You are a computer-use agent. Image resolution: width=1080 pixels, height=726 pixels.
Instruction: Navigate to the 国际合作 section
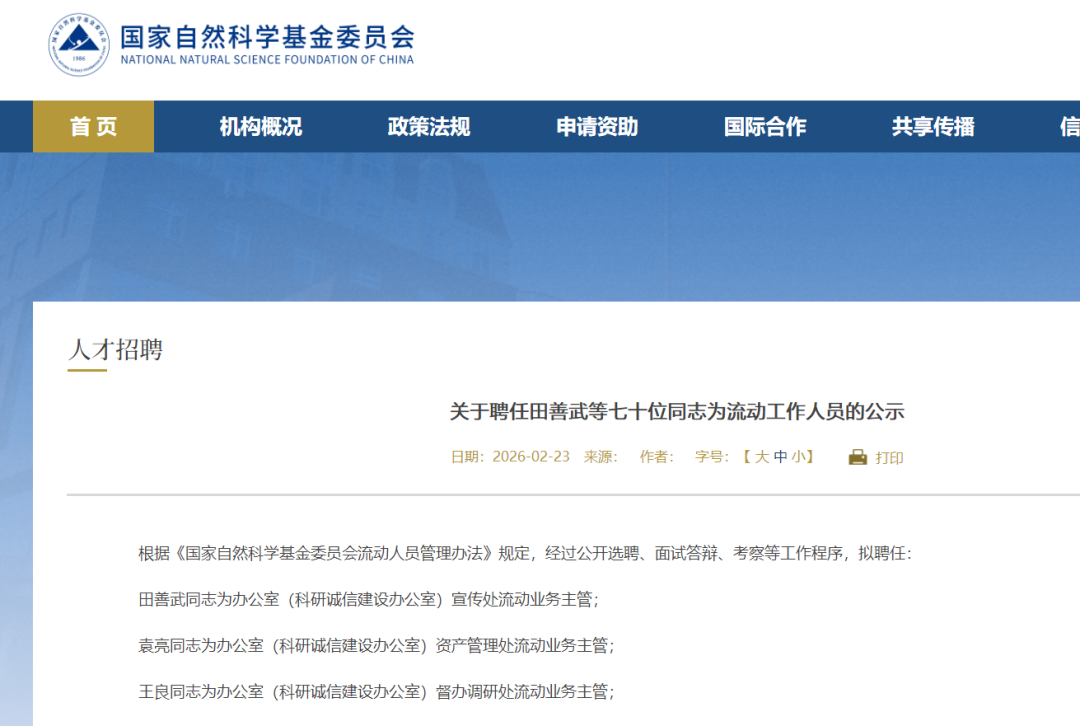765,127
